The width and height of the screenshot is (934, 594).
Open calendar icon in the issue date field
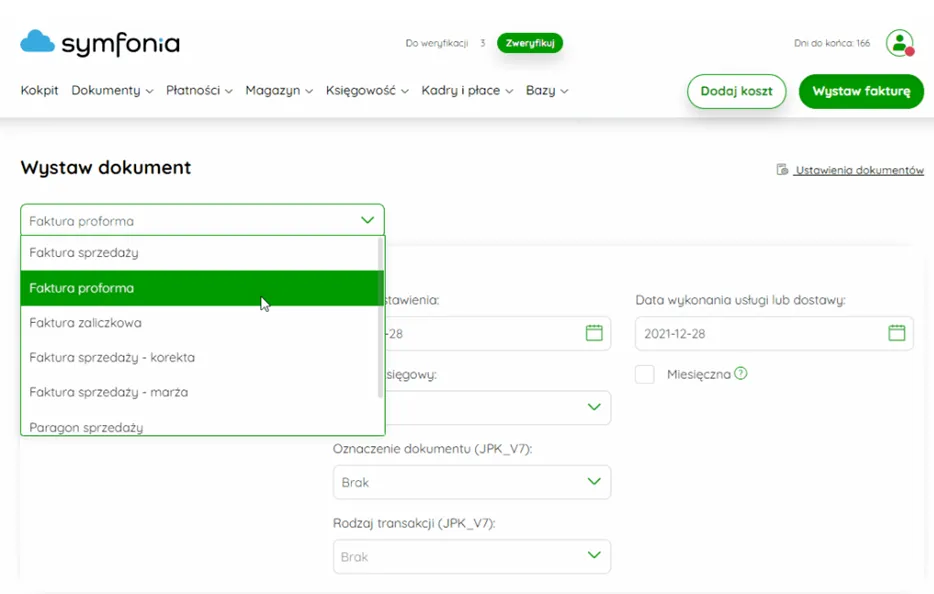(594, 333)
